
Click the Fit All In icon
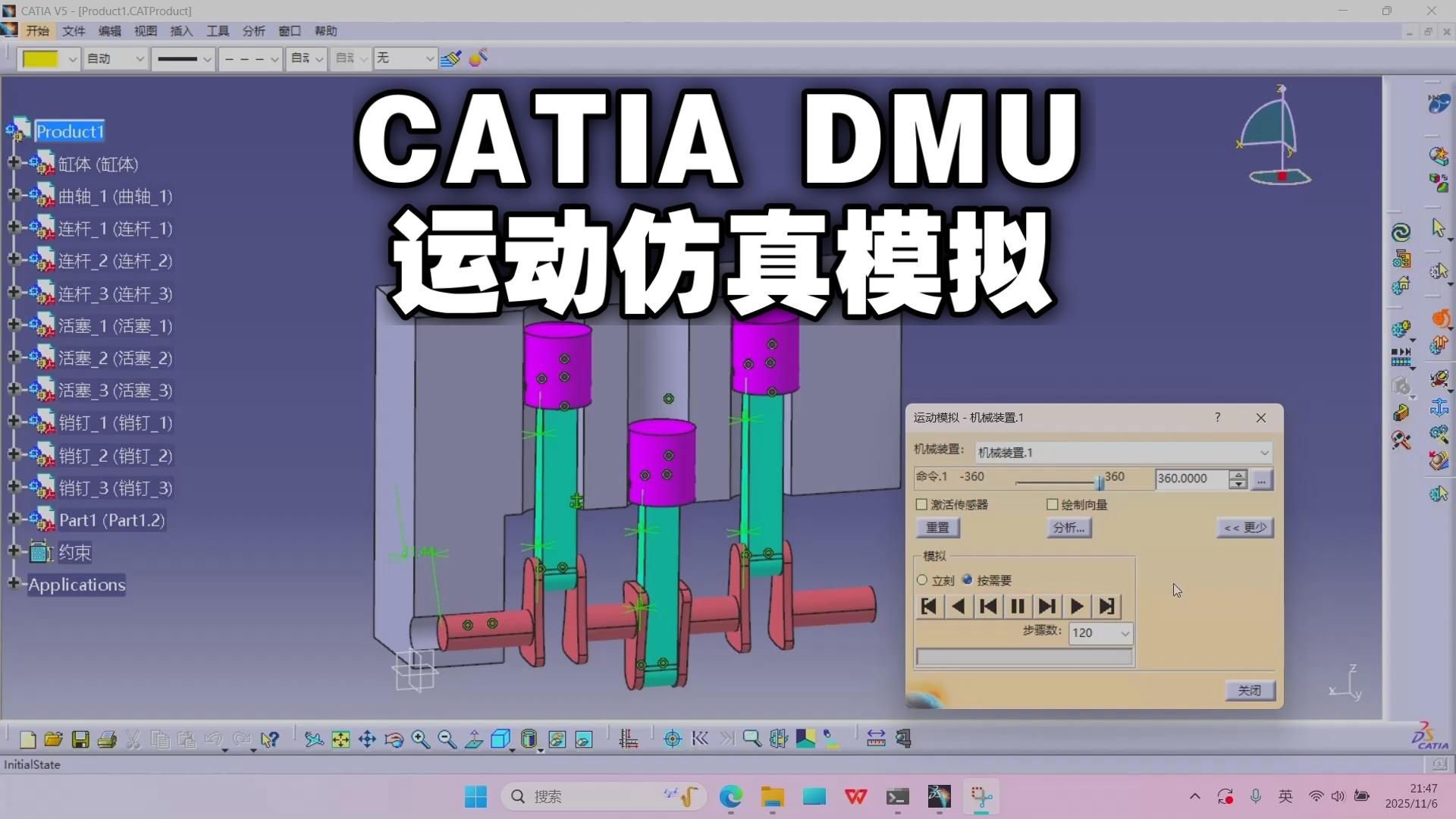pos(341,739)
